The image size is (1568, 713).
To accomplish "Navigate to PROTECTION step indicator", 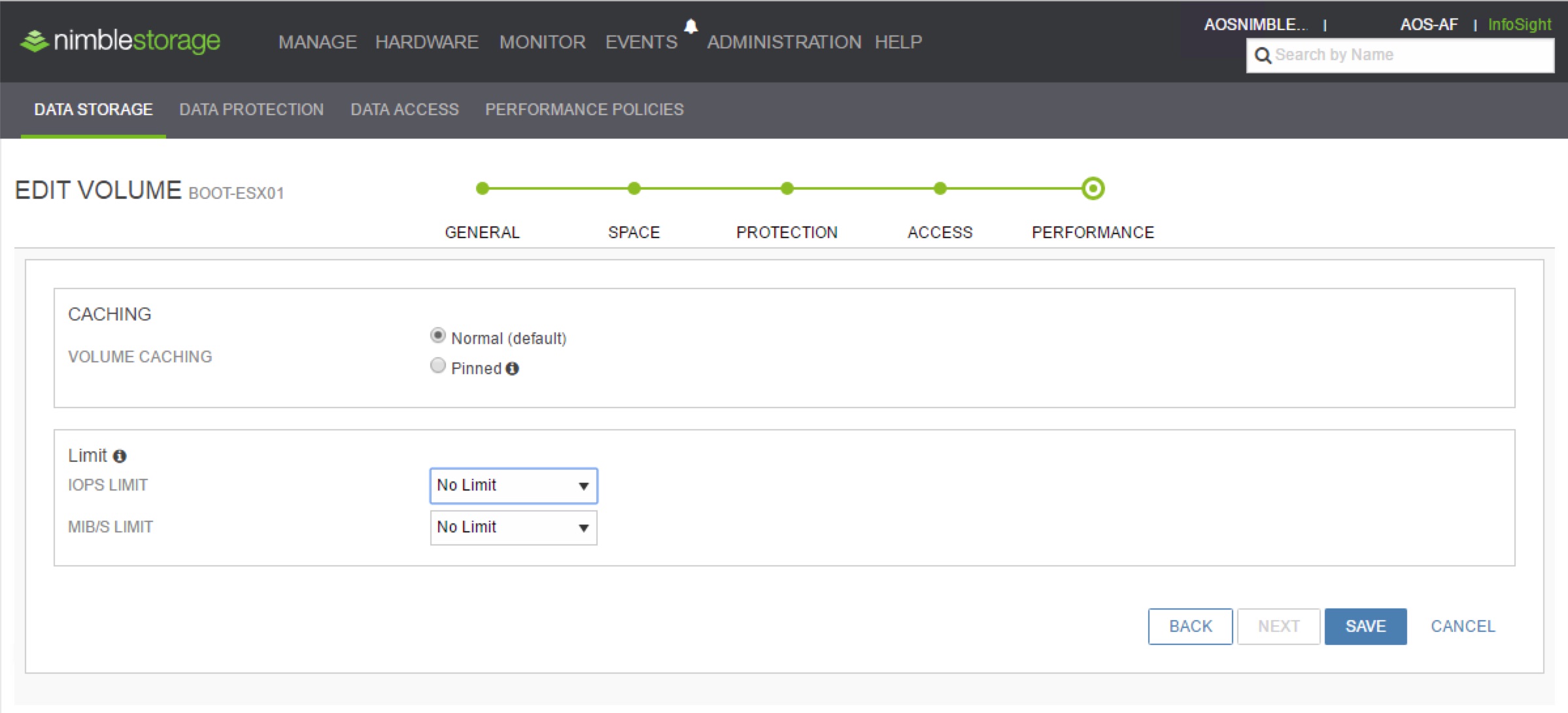I will click(x=787, y=189).
